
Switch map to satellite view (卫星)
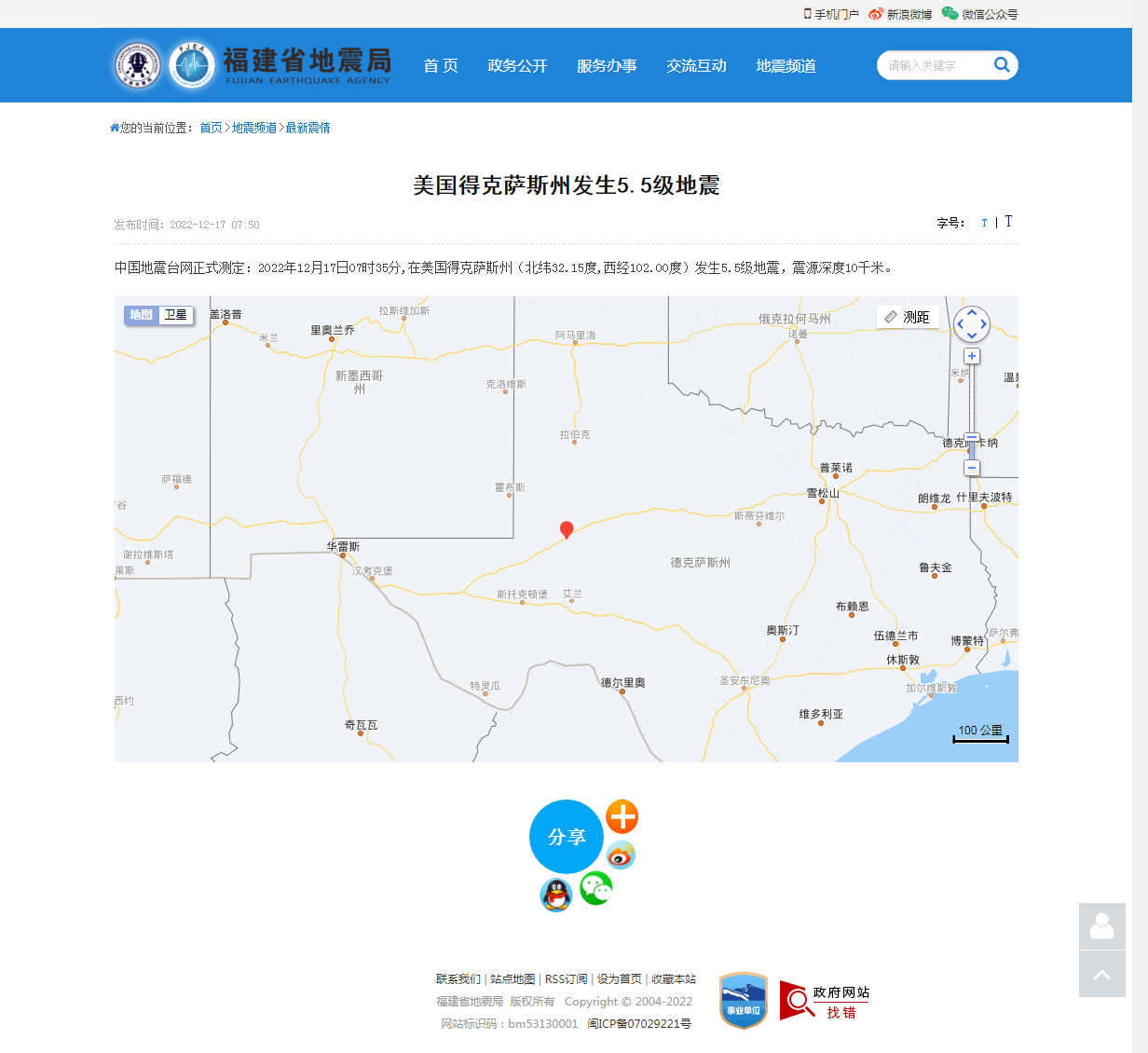pyautogui.click(x=176, y=315)
